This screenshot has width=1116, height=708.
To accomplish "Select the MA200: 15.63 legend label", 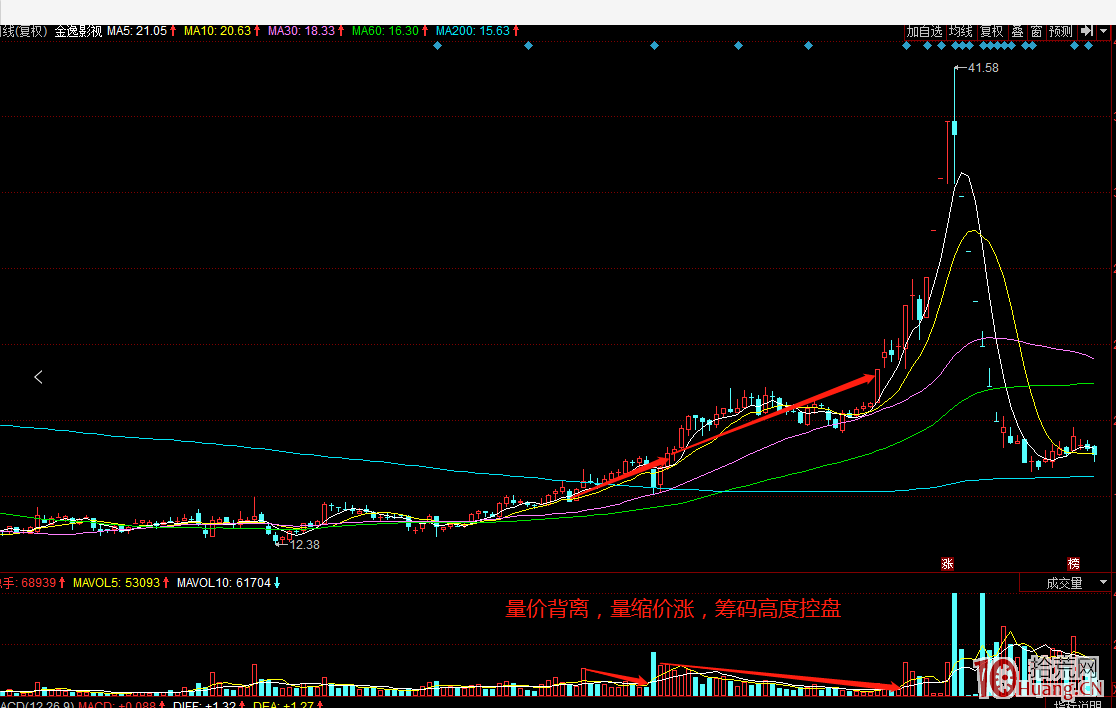I will [x=473, y=31].
